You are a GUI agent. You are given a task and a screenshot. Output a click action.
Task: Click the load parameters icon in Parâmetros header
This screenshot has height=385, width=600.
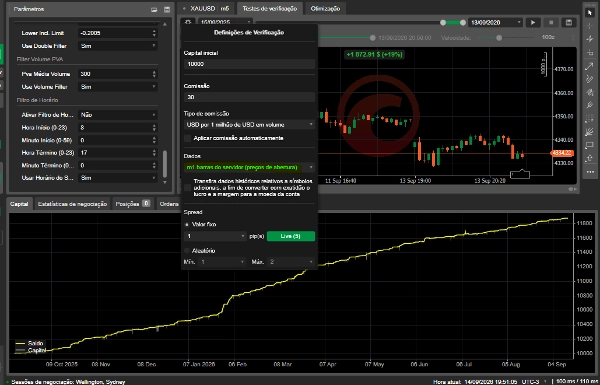coord(154,9)
